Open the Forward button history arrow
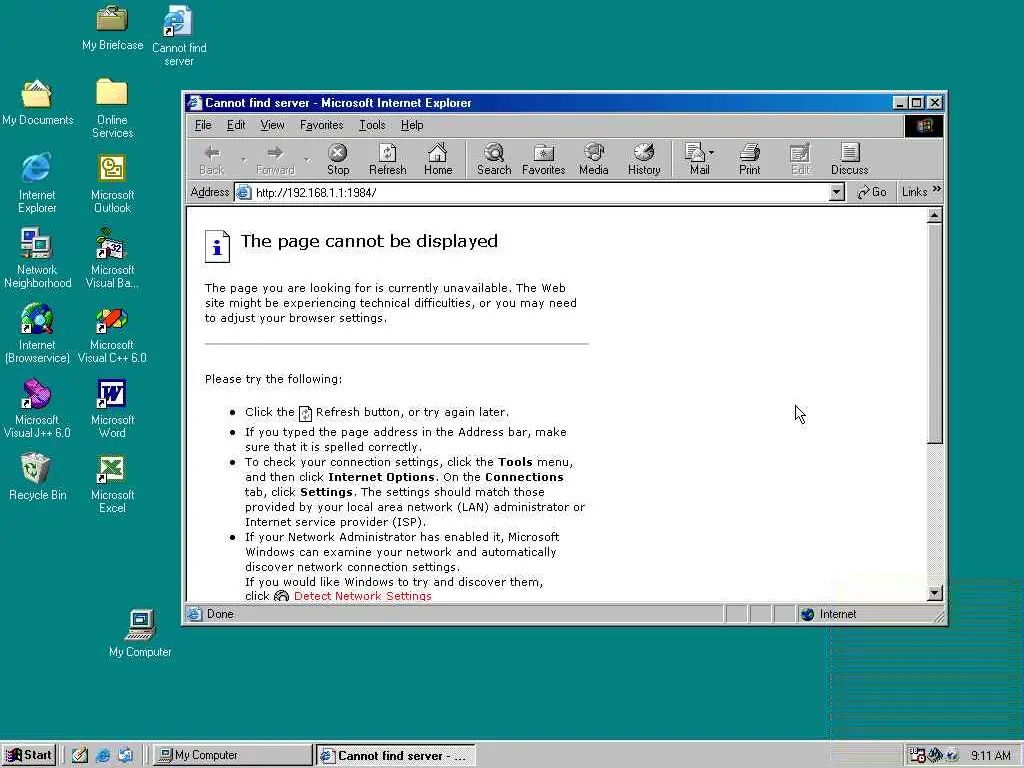Image resolution: width=1024 pixels, height=768 pixels. click(x=307, y=159)
